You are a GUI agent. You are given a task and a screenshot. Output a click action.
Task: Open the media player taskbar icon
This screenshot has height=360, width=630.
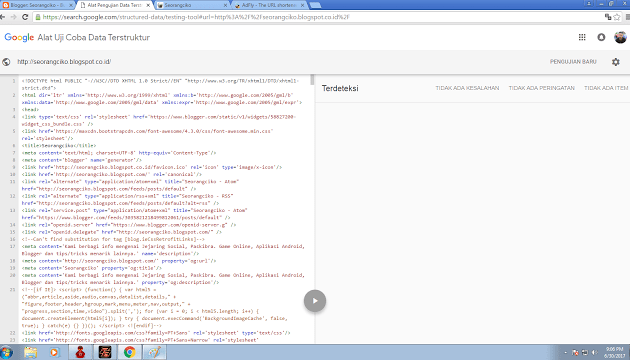point(54,352)
